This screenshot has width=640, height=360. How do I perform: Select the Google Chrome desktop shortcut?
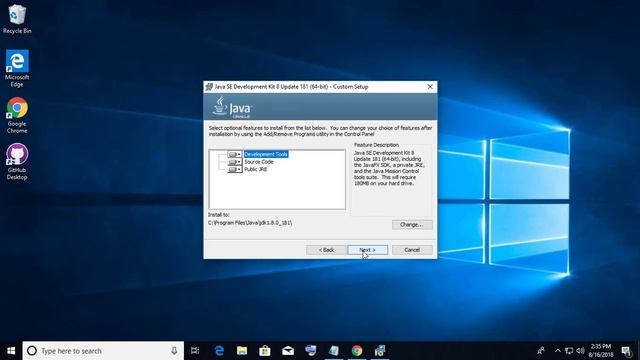(x=17, y=115)
